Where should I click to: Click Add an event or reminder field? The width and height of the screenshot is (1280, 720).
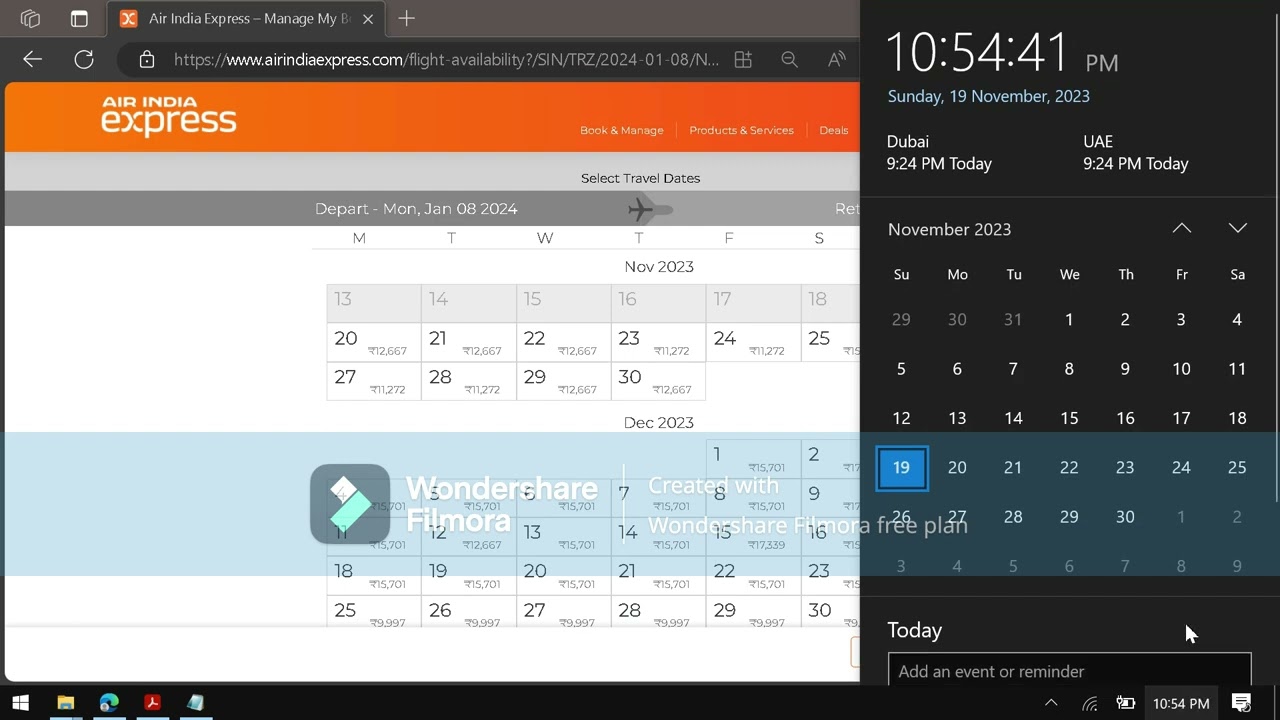(1069, 670)
